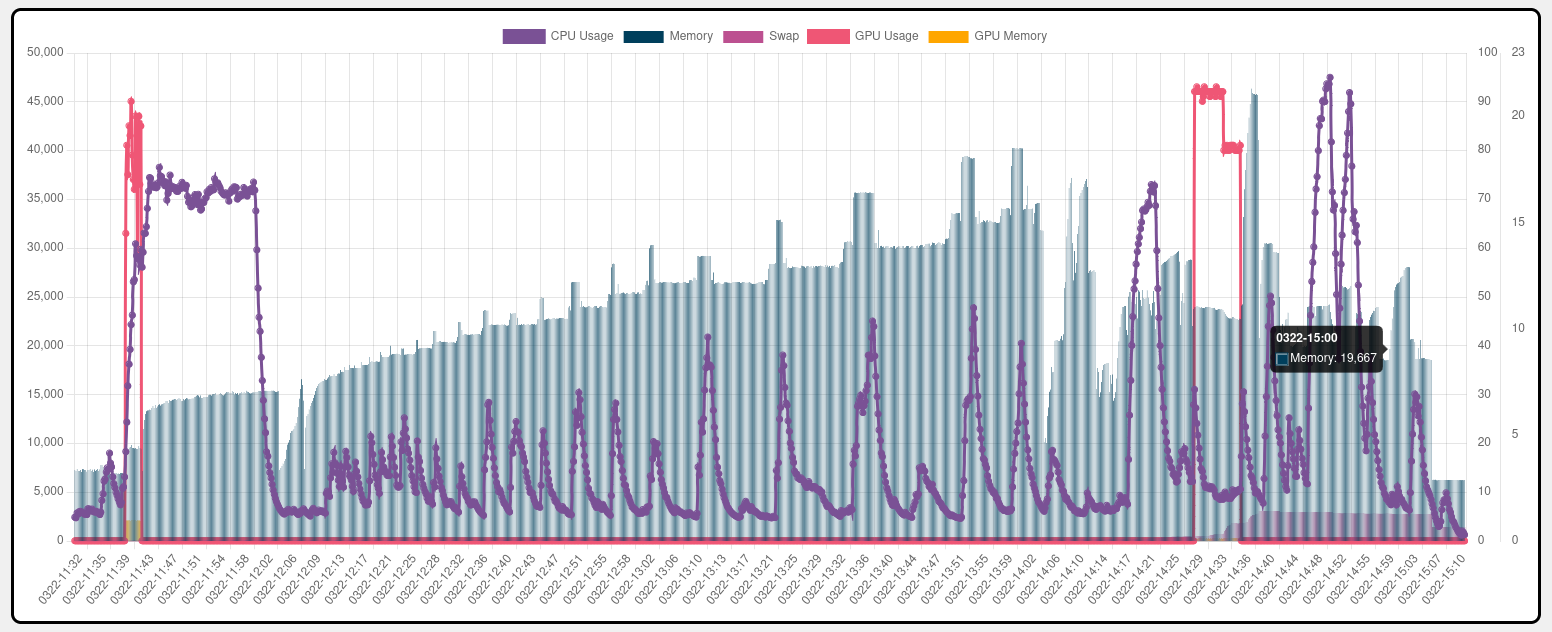This screenshot has width=1552, height=632.
Task: Click the 40,000 left axis label
Action: click(x=45, y=150)
